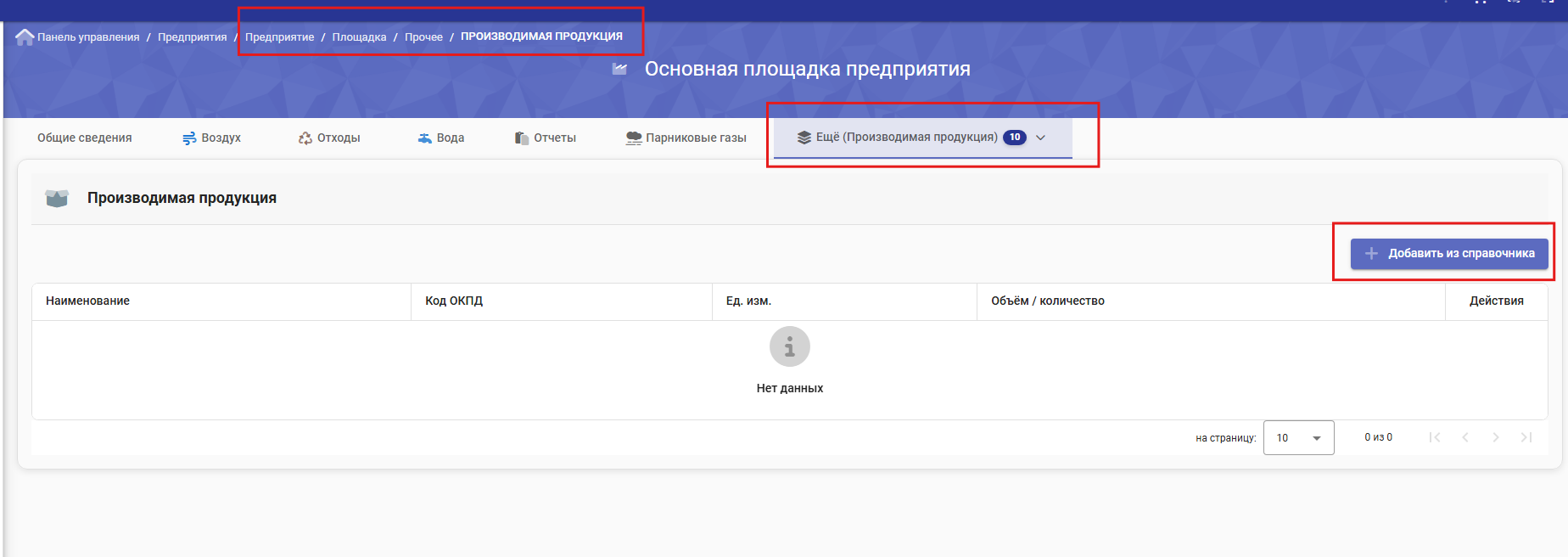
Task: Switch to Общие сведения tab
Action: pyautogui.click(x=85, y=138)
